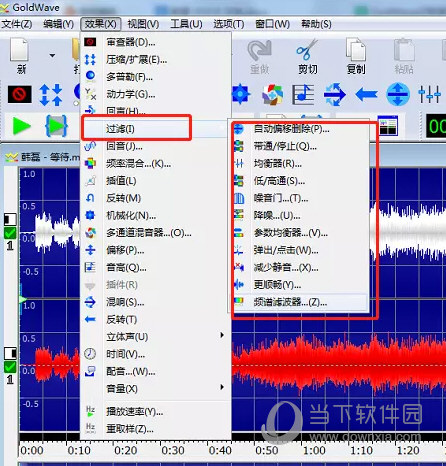The height and width of the screenshot is (466, 446).
Task: Click the reverb circular arrows icon in toolbar
Action: [x=334, y=94]
